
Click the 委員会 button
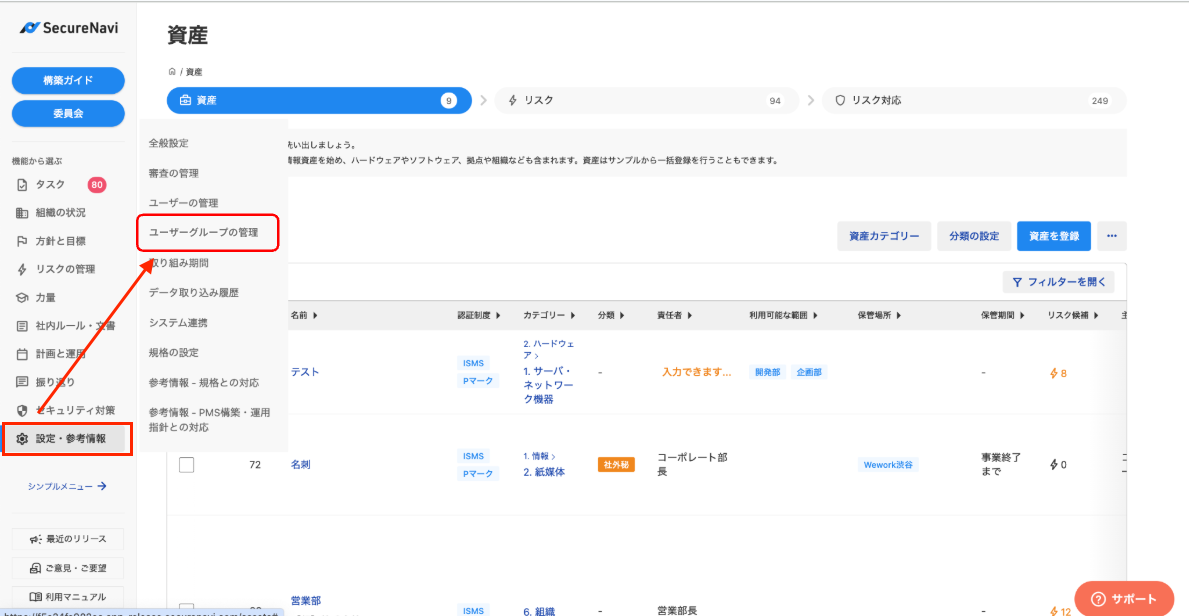pyautogui.click(x=68, y=114)
